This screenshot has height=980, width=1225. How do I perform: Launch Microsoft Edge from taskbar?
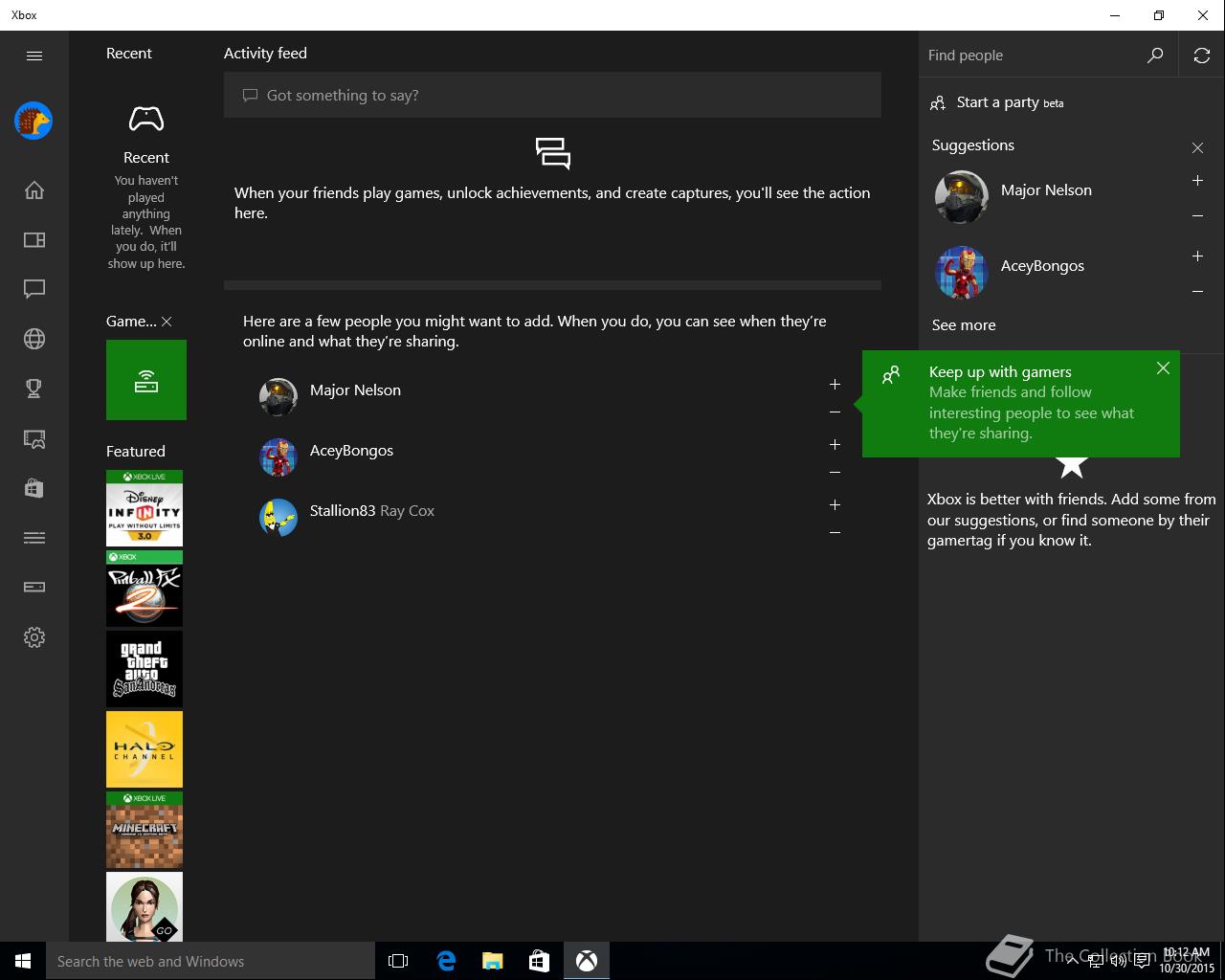pyautogui.click(x=446, y=961)
